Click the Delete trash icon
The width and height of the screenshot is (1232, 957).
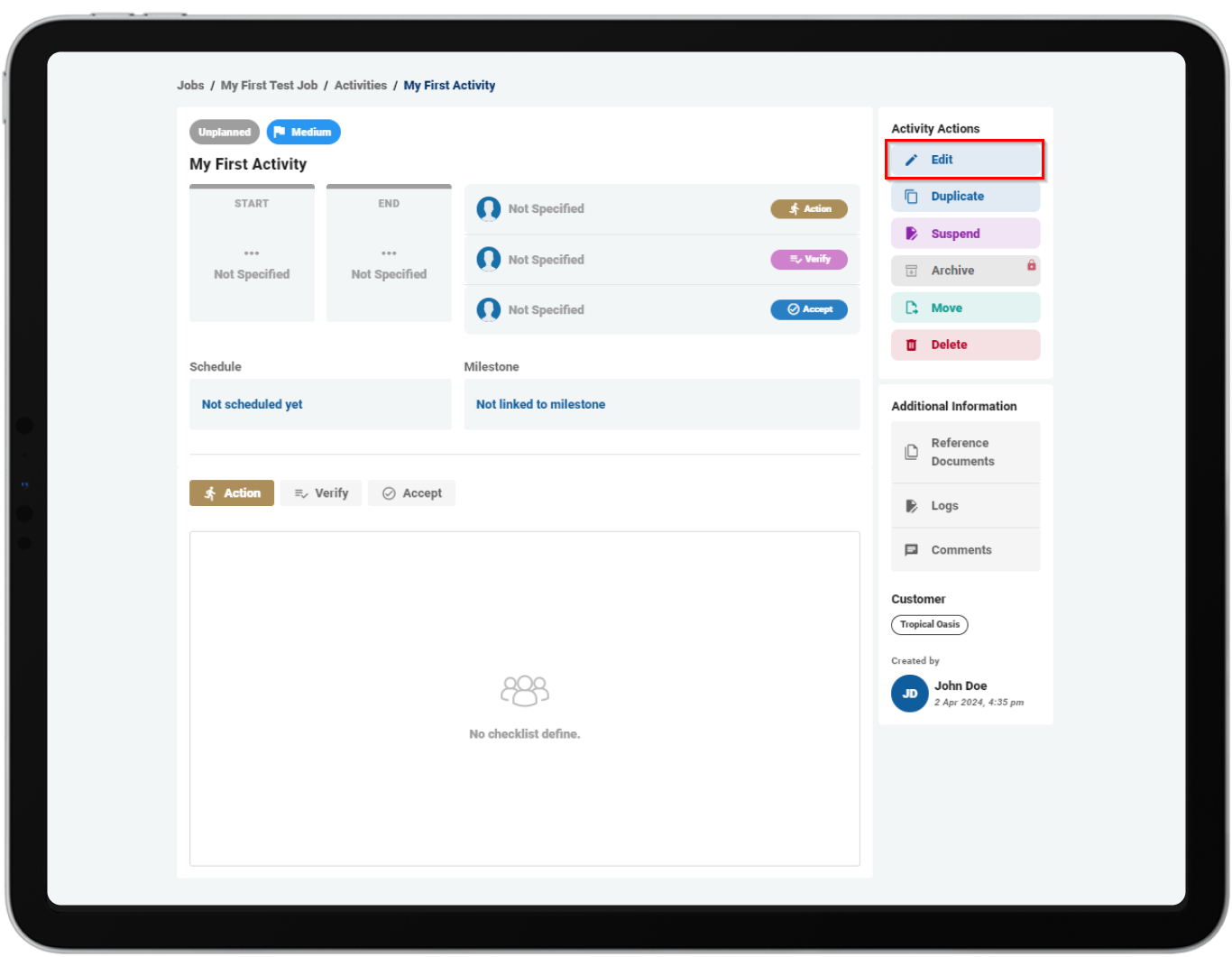click(x=911, y=345)
